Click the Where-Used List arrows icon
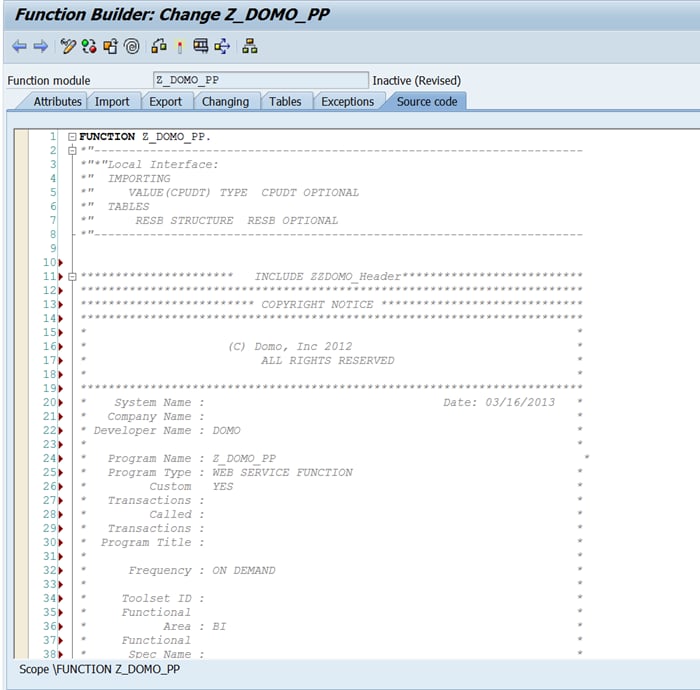Screen dimensions: 700x690 pyautogui.click(x=222, y=46)
